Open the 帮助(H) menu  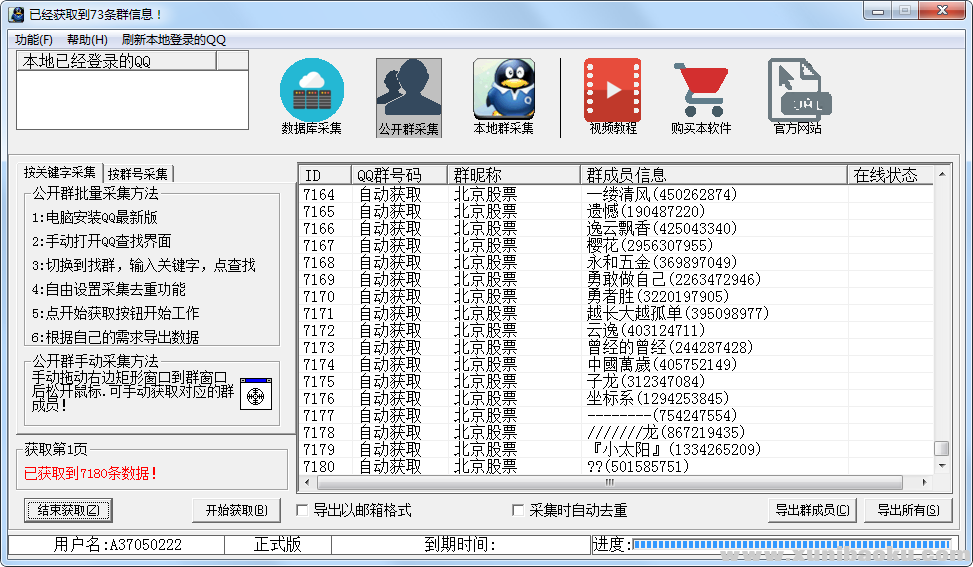[87, 40]
